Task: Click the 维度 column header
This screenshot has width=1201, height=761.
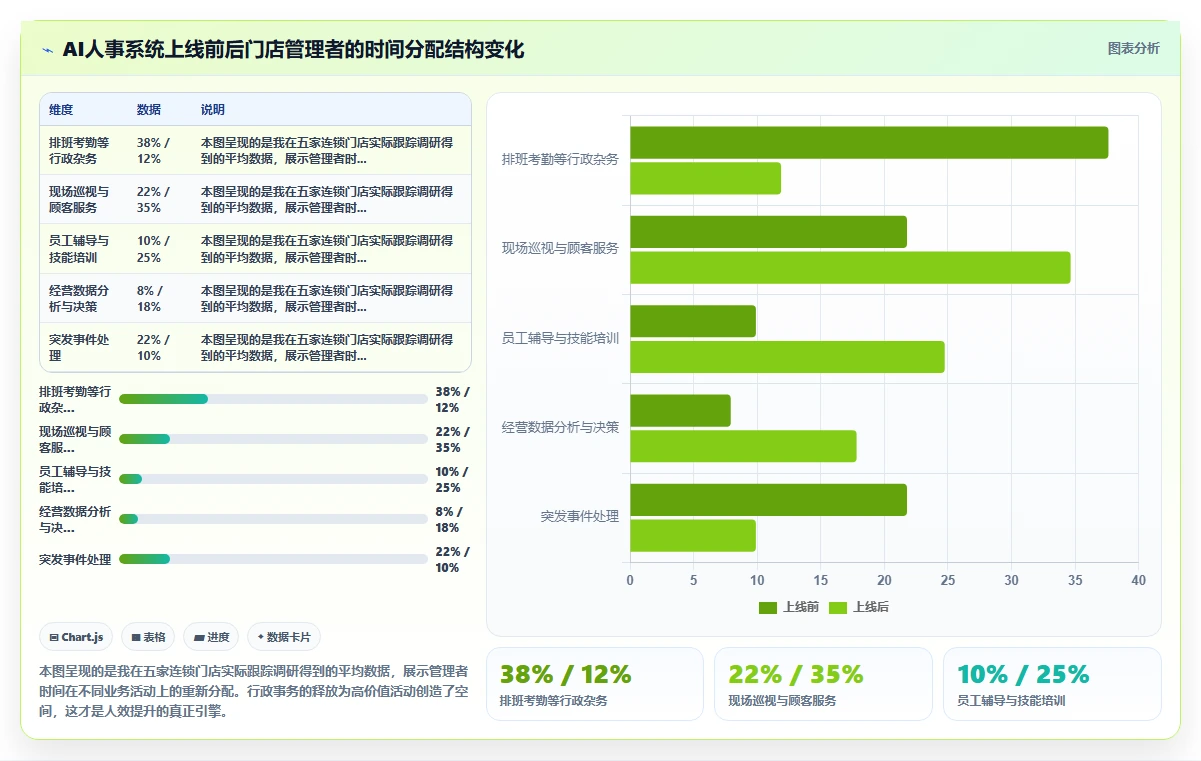Action: click(x=61, y=110)
